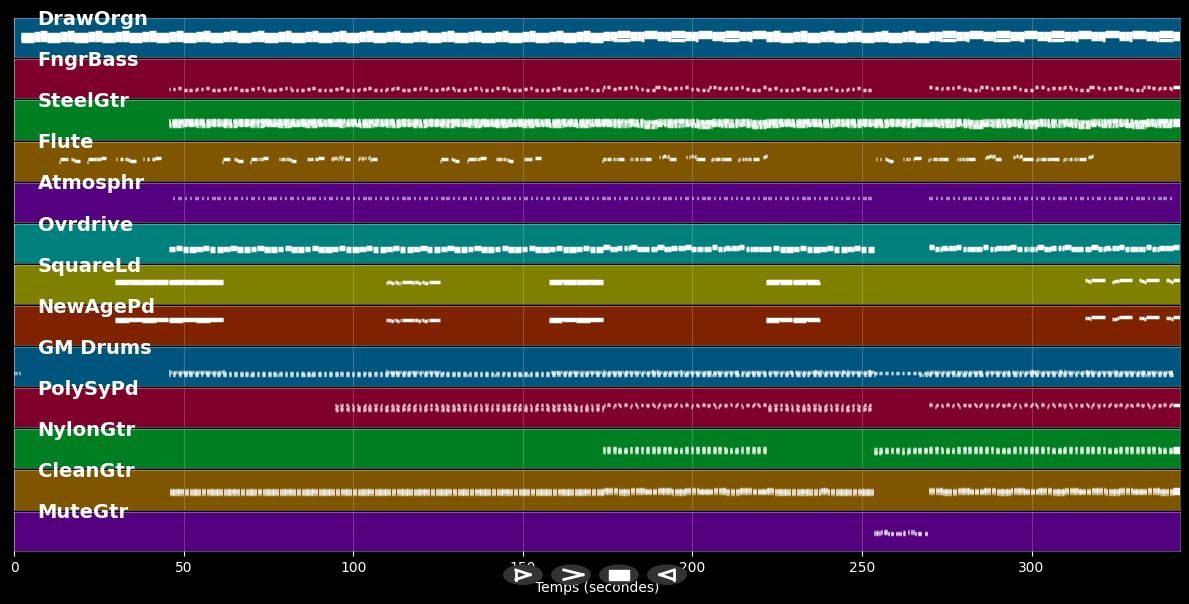Click the SteelGtr track label
This screenshot has height=604, width=1189.
coord(83,101)
